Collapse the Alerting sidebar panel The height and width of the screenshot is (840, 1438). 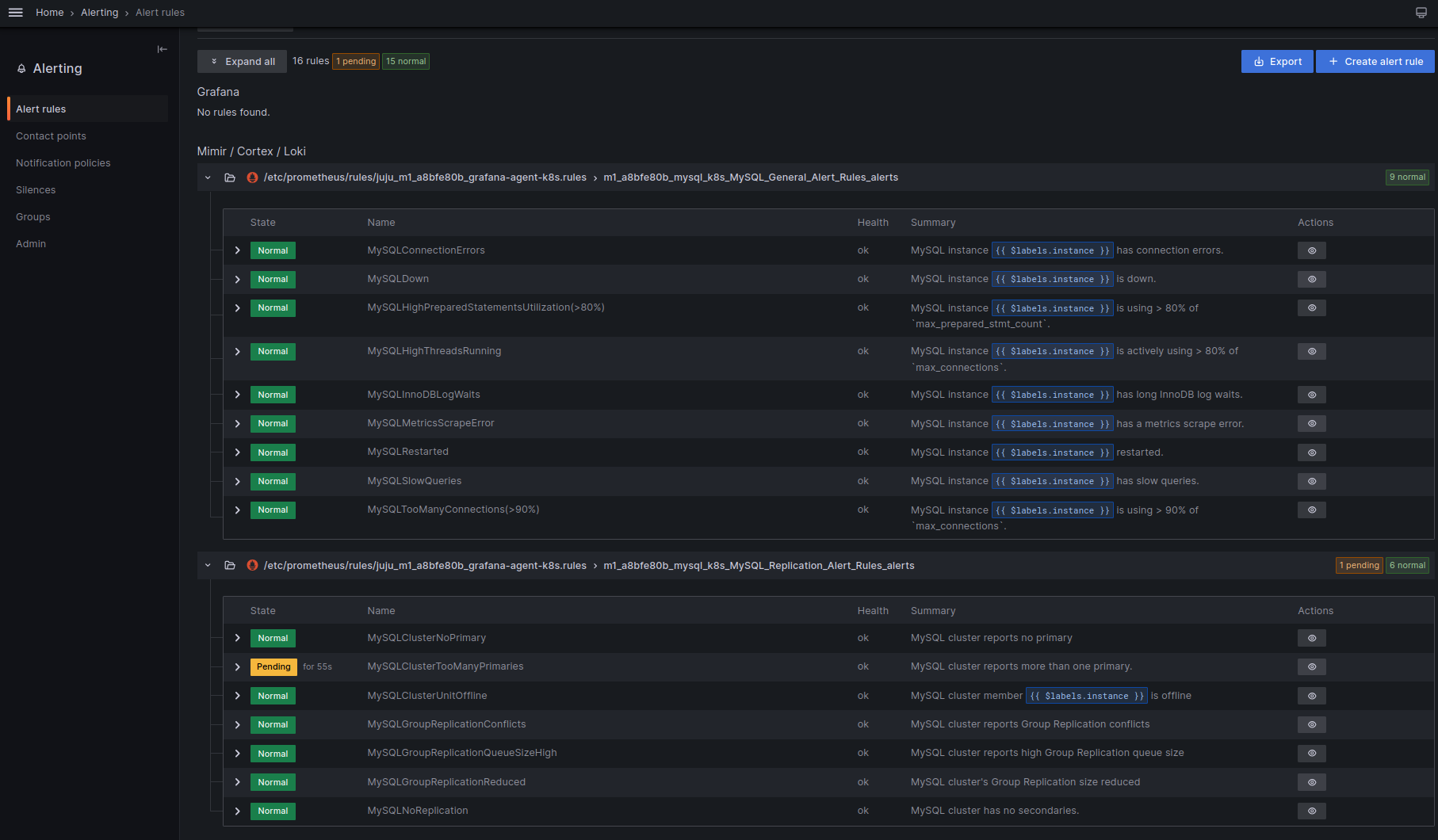(162, 49)
